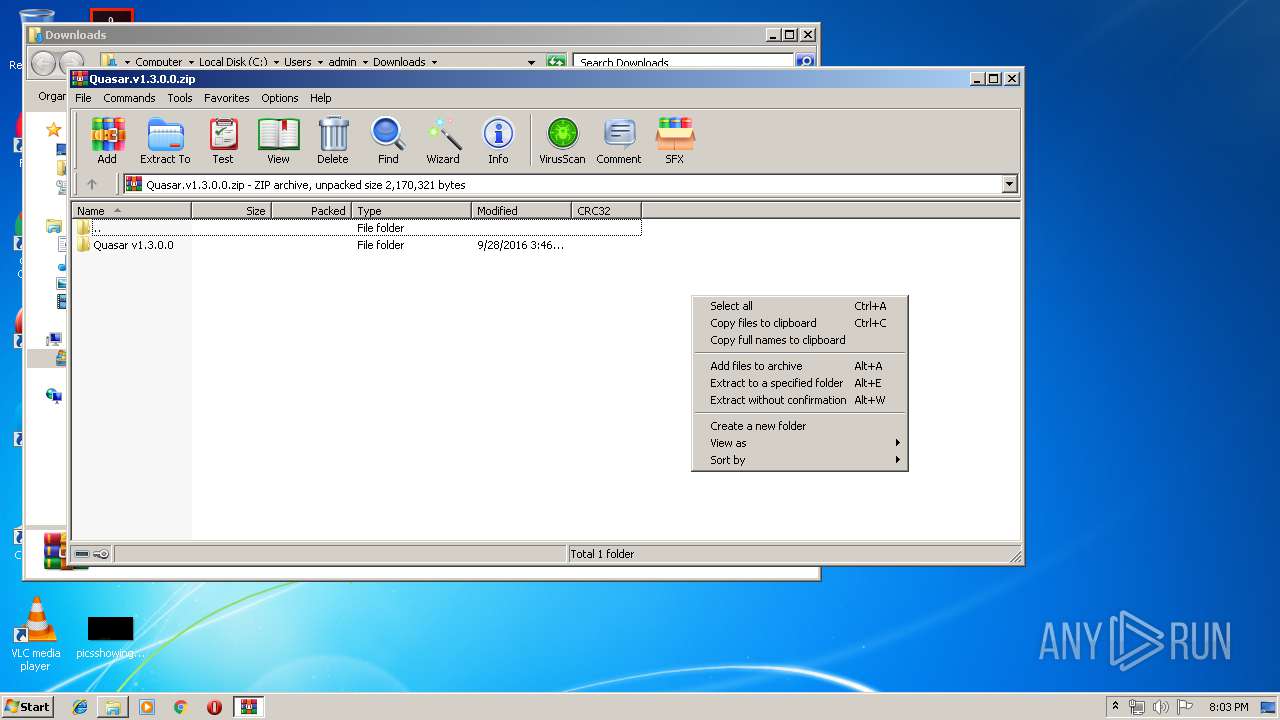Viewport: 1280px width, 720px height.
Task: Open the Tools menu
Action: [x=180, y=98]
